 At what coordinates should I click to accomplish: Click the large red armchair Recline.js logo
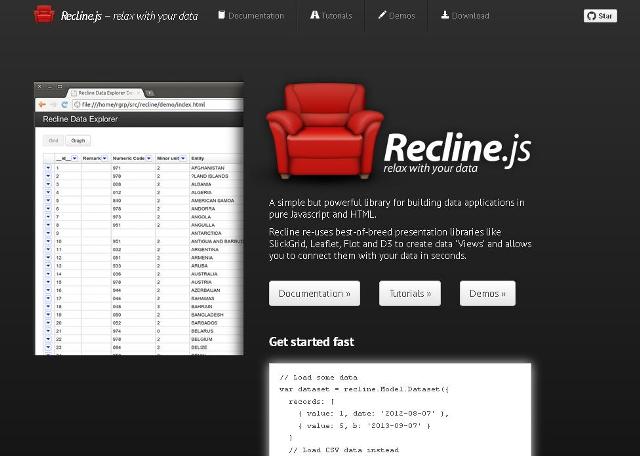(399, 131)
